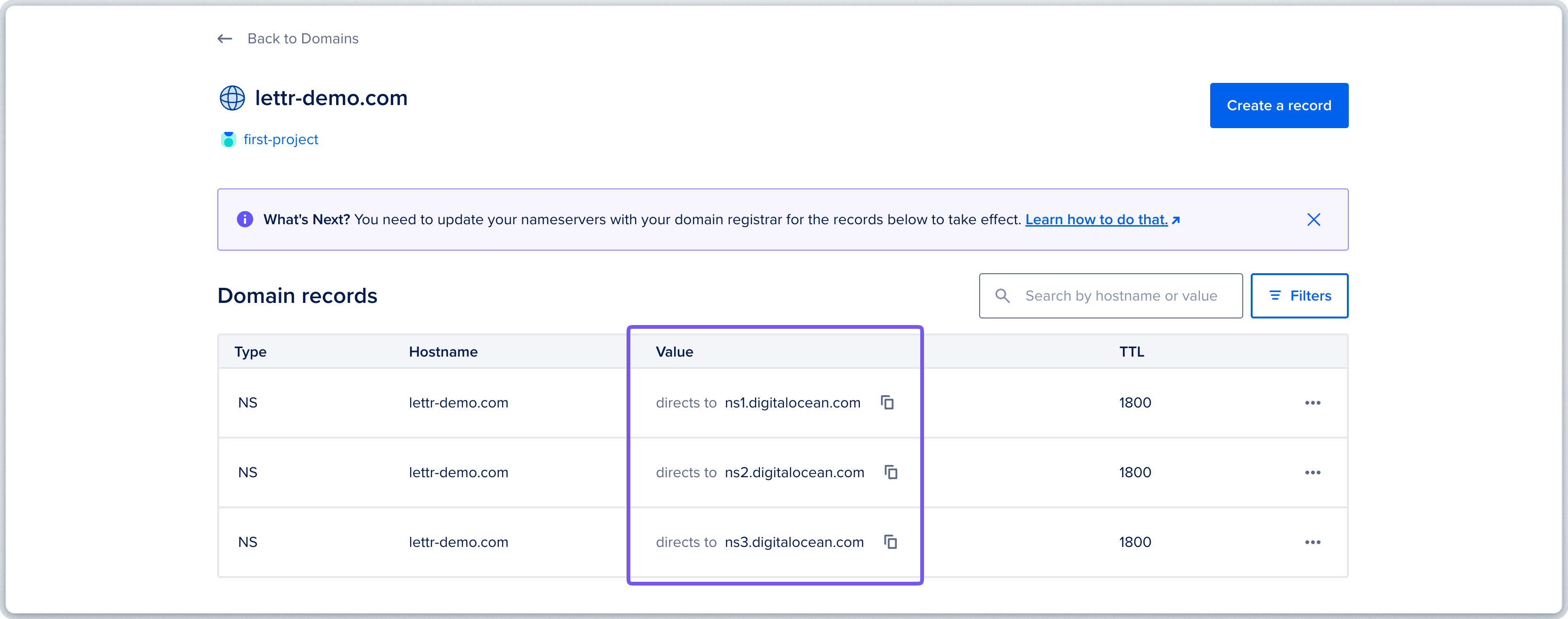Screen dimensions: 1568x619
Task: Click the info icon in the What's Next banner
Action: pos(244,220)
